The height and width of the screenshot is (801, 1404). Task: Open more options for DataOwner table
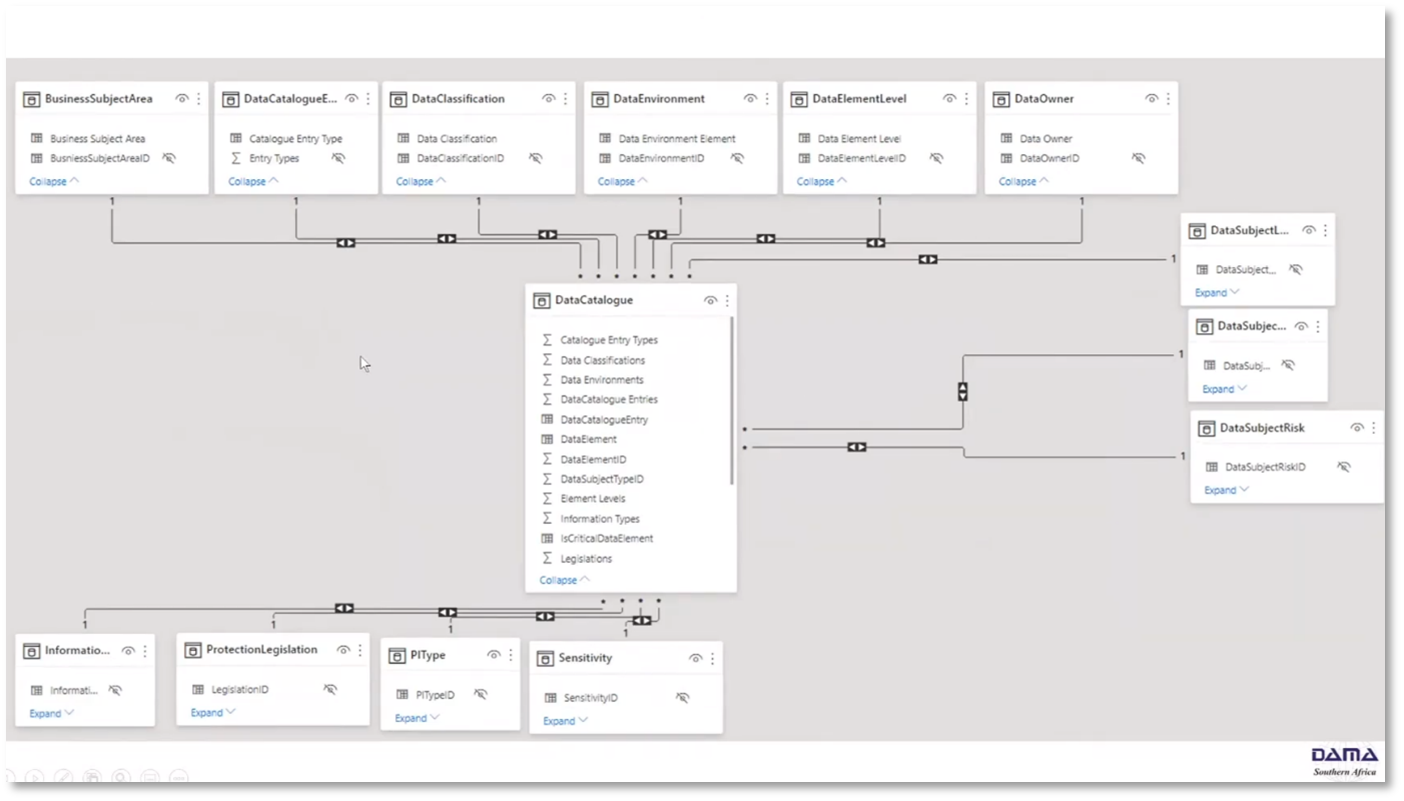(x=1167, y=99)
